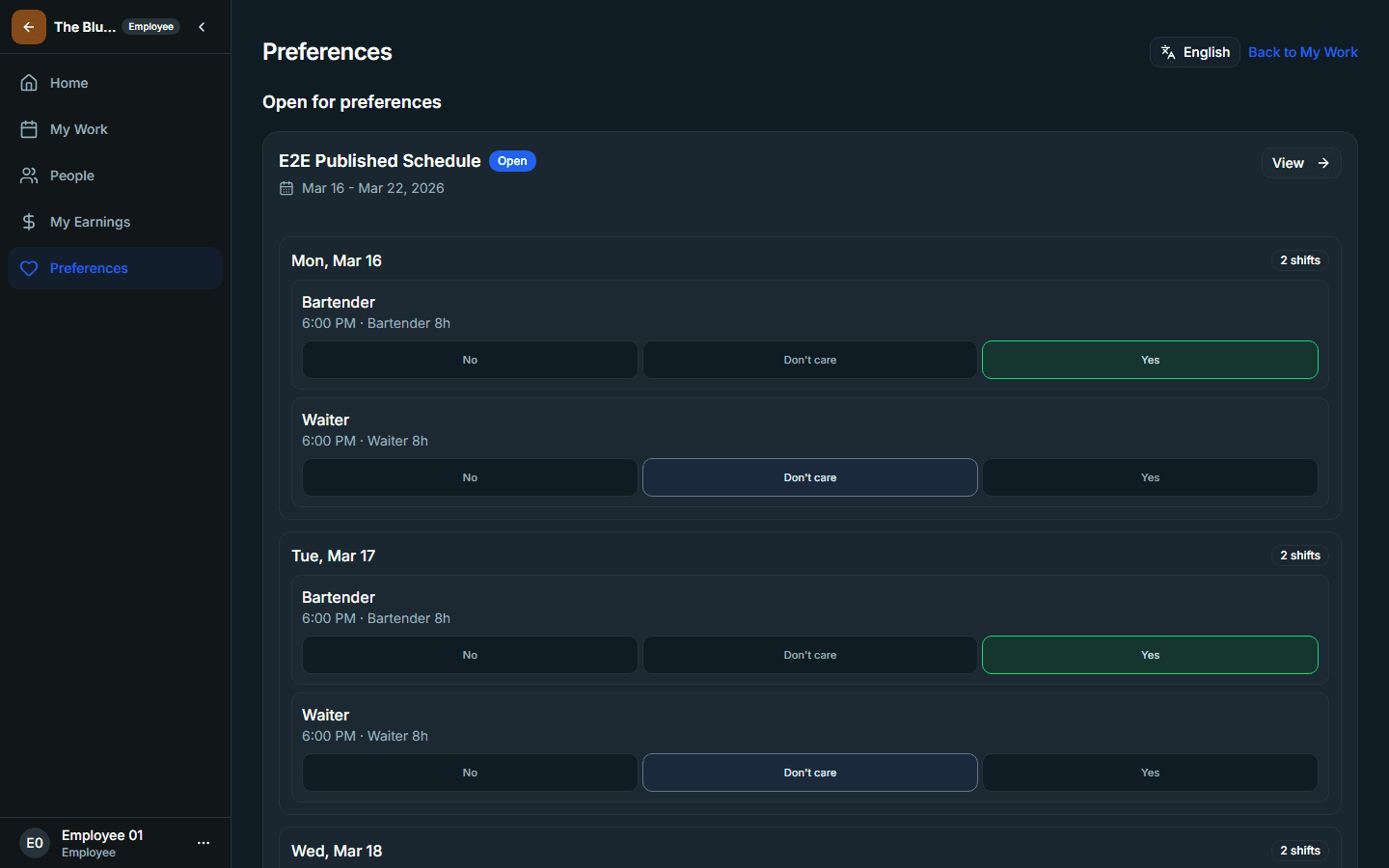Open Employee 01 options ellipsis menu
The image size is (1389, 868).
point(204,843)
